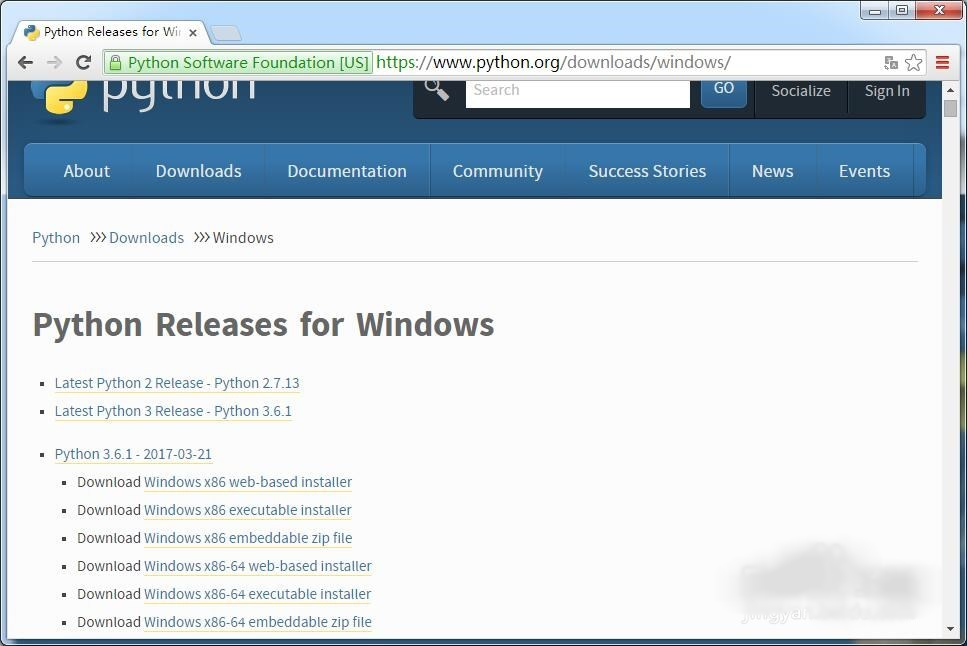
Task: Click the Python logo icon
Action: (x=59, y=97)
